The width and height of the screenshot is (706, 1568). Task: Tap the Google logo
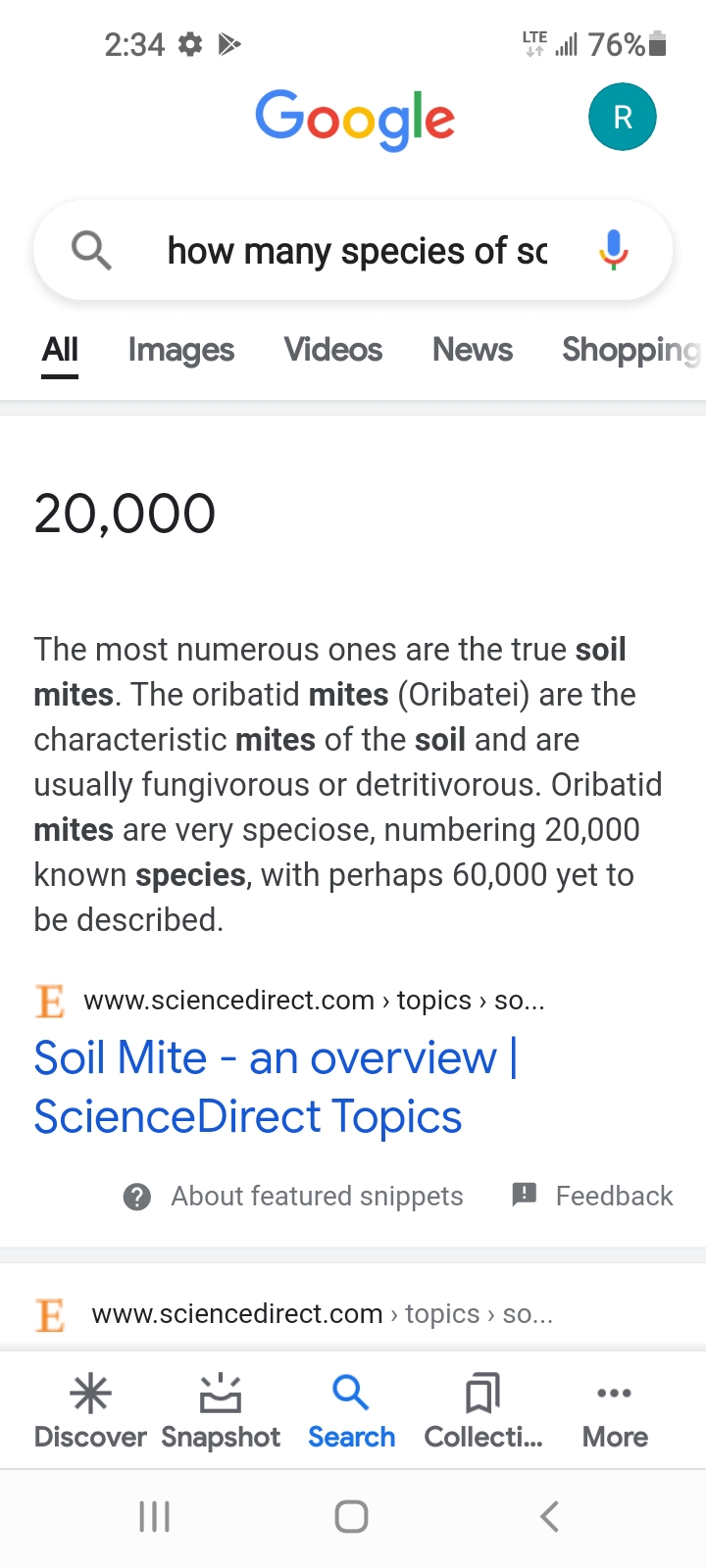click(355, 120)
